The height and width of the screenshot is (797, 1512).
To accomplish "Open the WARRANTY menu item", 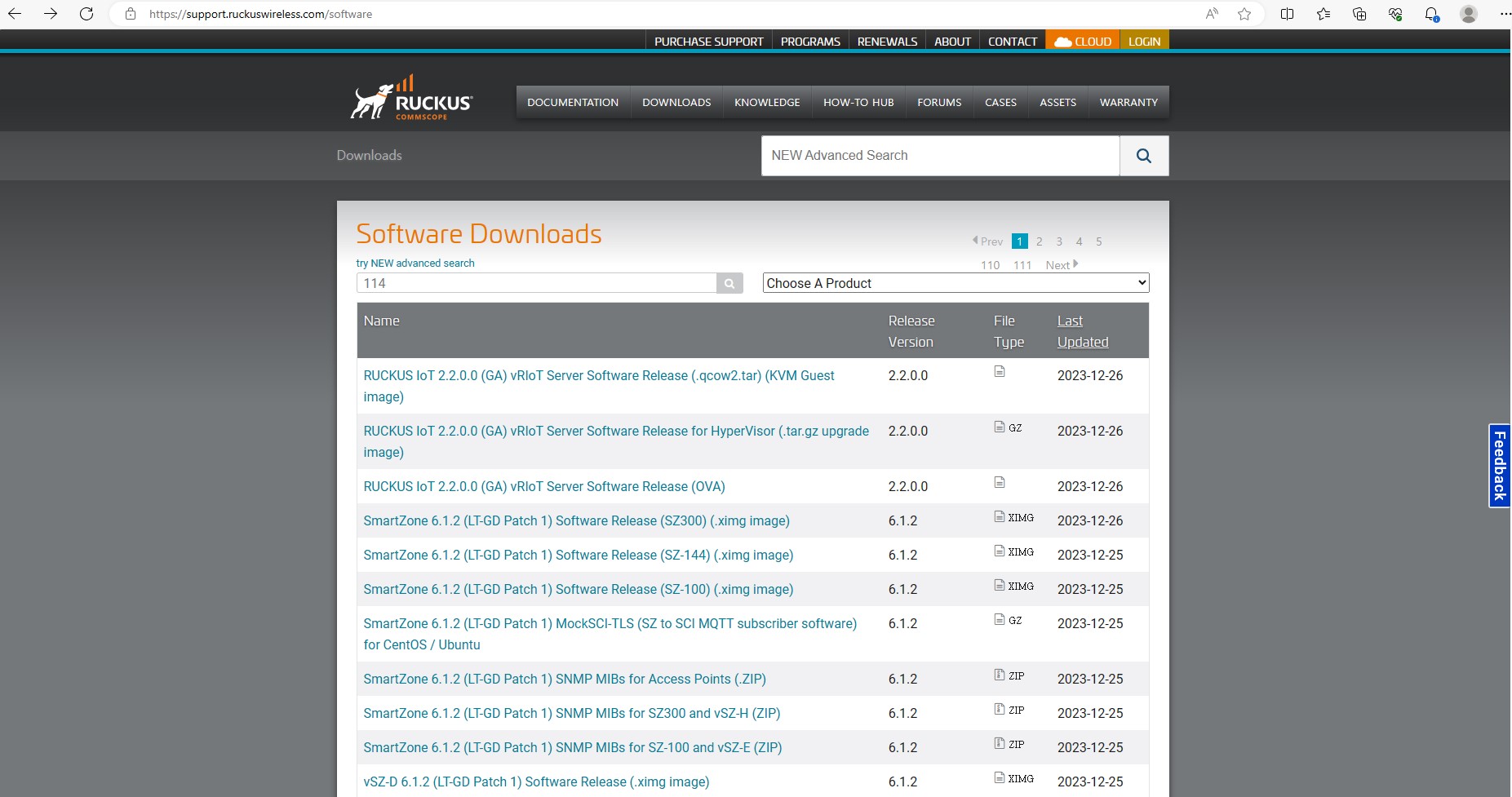I will pyautogui.click(x=1128, y=103).
